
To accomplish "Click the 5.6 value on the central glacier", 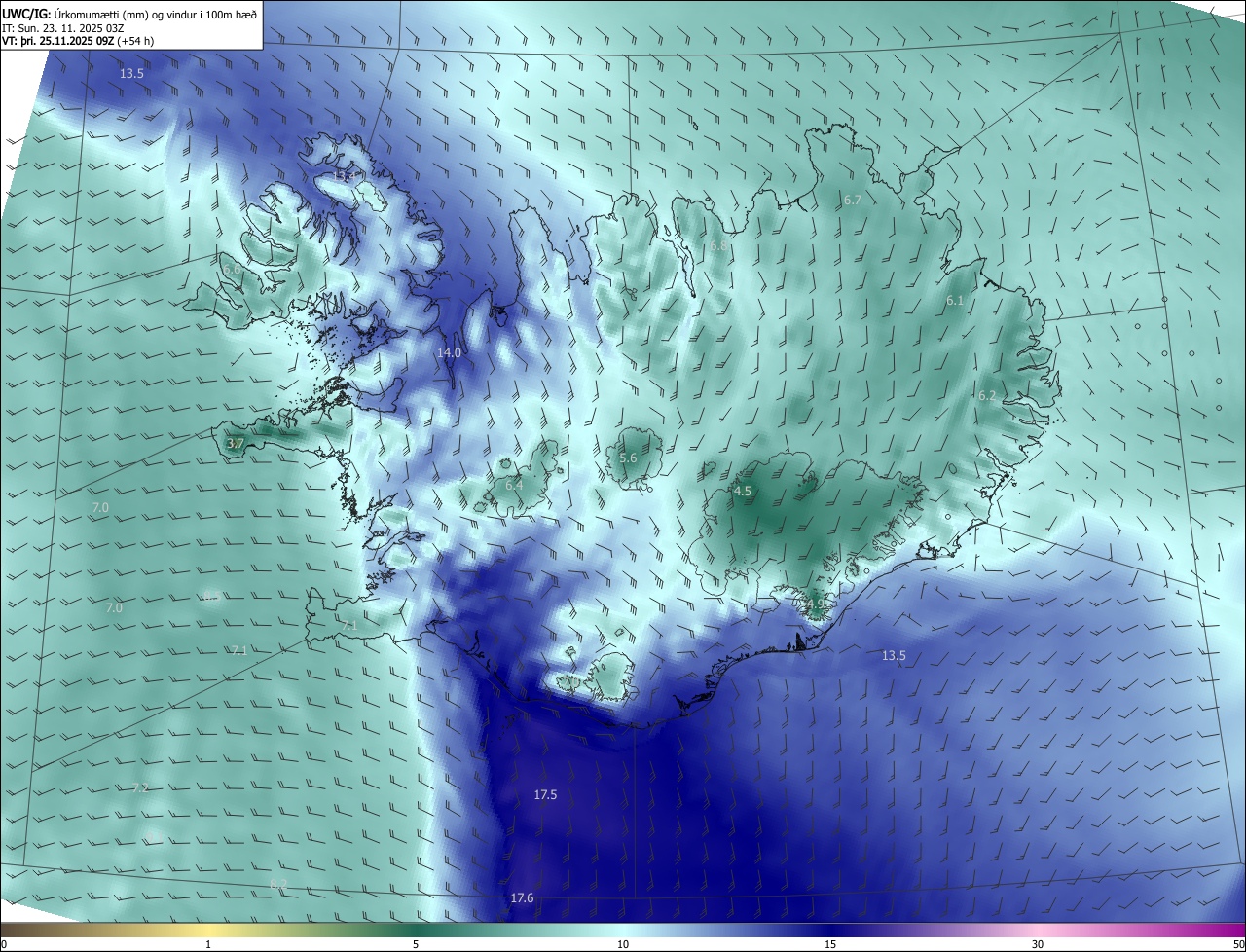I will pyautogui.click(x=628, y=458).
